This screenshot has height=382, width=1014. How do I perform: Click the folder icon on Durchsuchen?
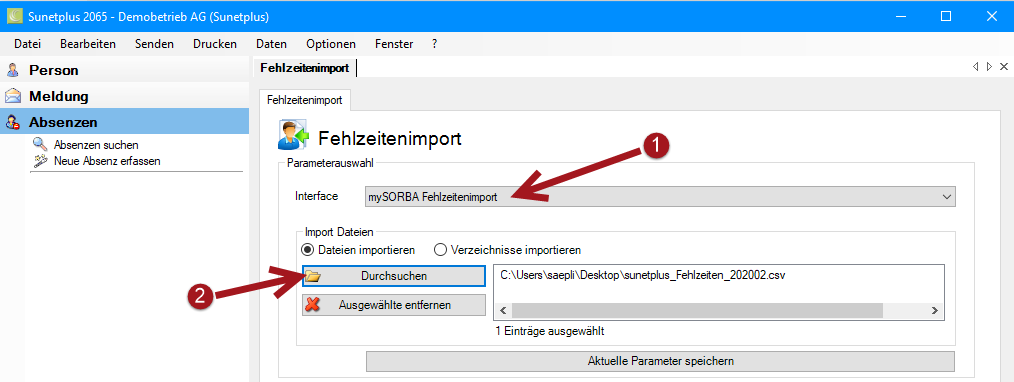point(313,276)
